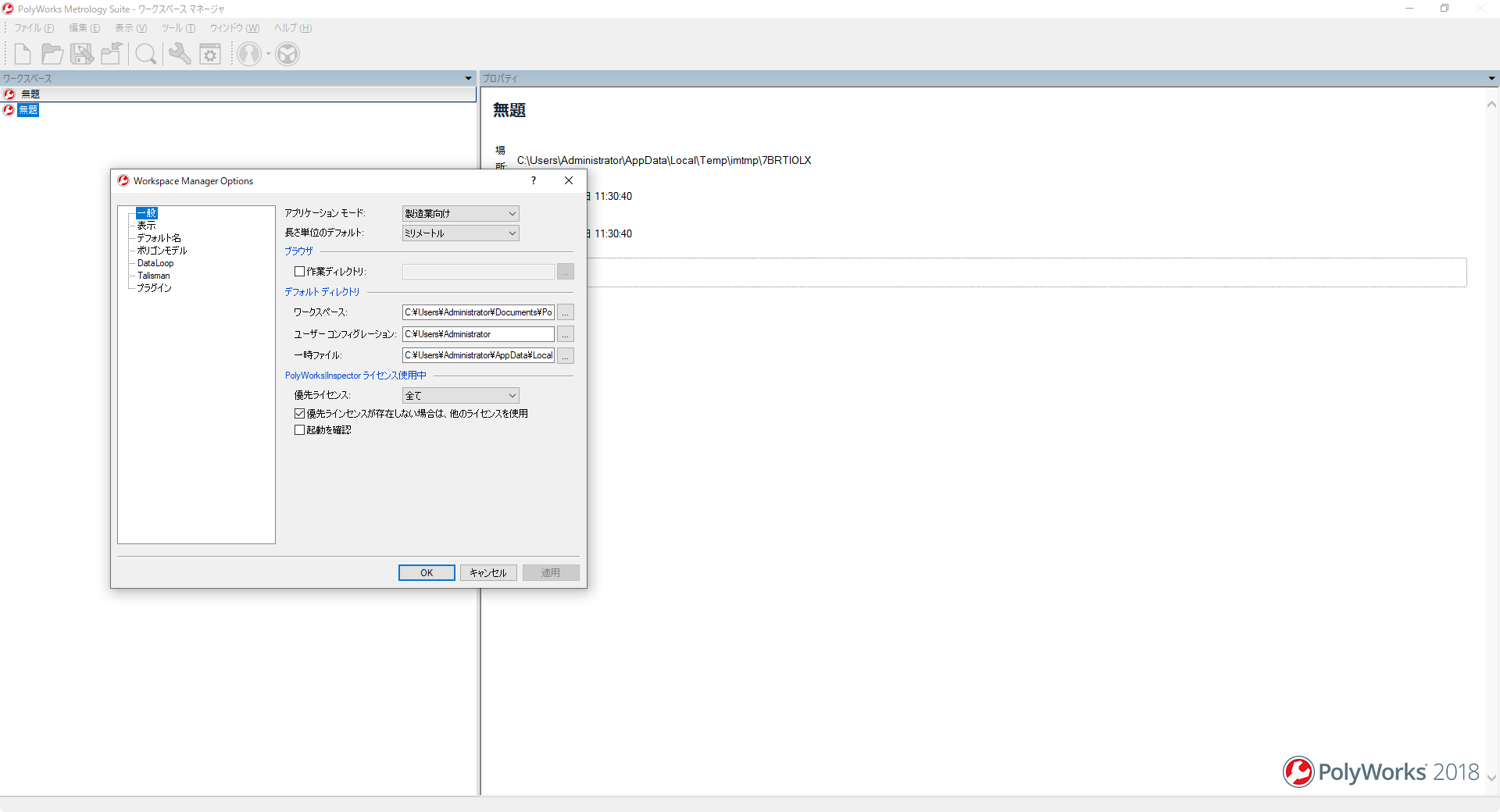Click the window-gear options toolbar icon
The height and width of the screenshot is (812, 1500).
click(x=210, y=54)
